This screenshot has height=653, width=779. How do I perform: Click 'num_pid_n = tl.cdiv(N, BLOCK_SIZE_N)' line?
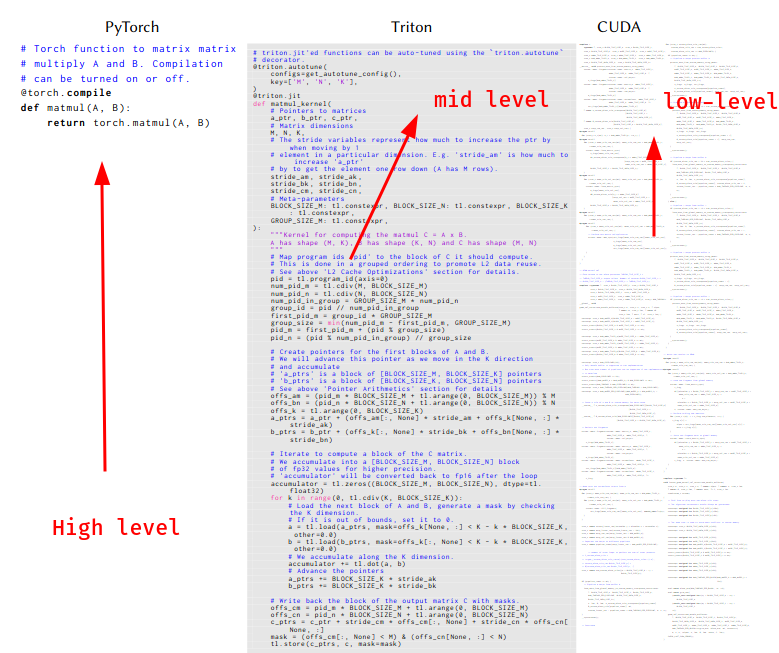coord(349,293)
